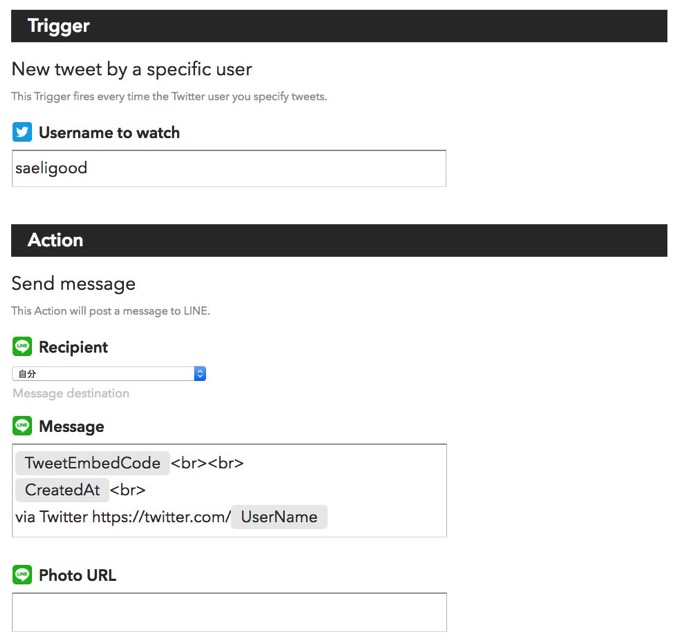Click the 'Photo URL' label text
Screen dimensions: 680x641
(78, 575)
